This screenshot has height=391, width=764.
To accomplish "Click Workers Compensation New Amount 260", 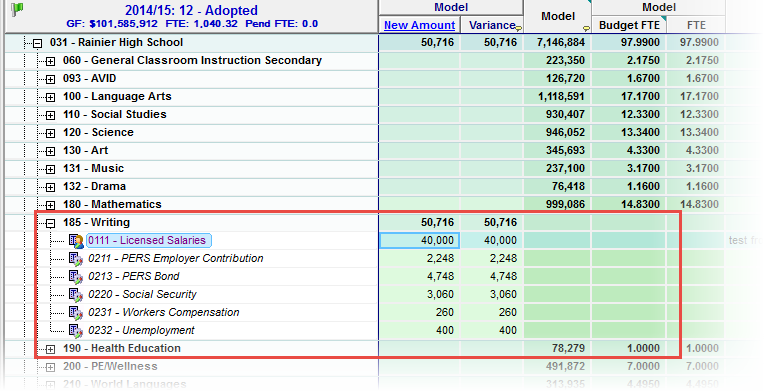I will point(419,313).
